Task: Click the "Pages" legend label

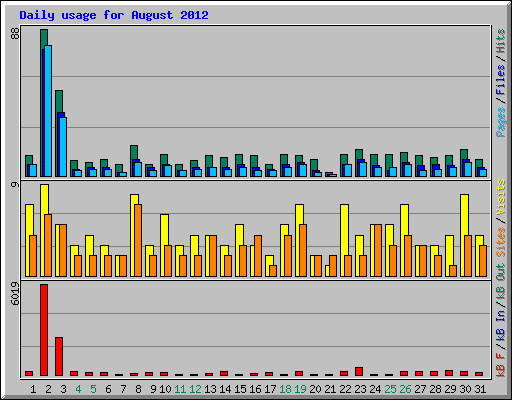Action: [501, 122]
